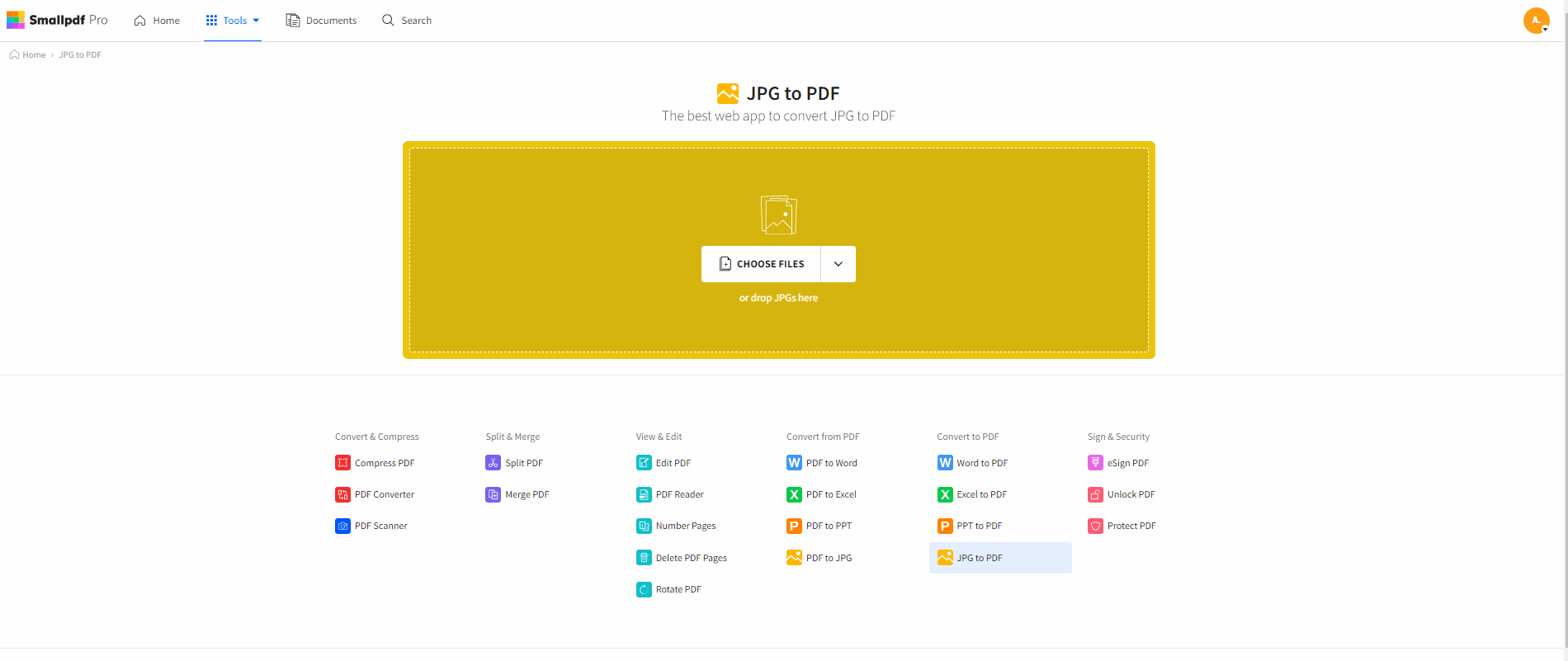Click the eSign PDF icon
This screenshot has width=1568, height=661.
click(1095, 463)
